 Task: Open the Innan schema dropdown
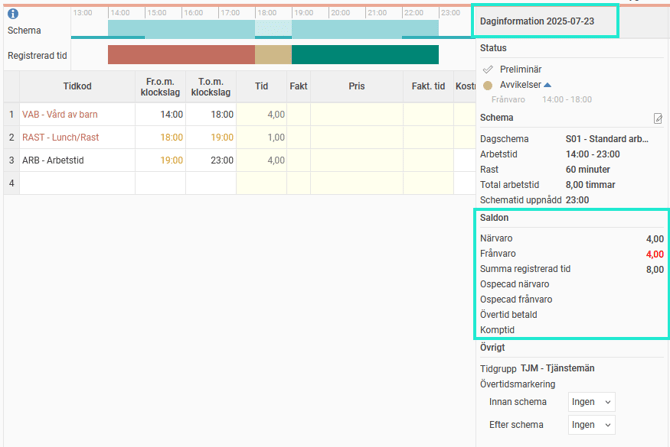tap(591, 402)
